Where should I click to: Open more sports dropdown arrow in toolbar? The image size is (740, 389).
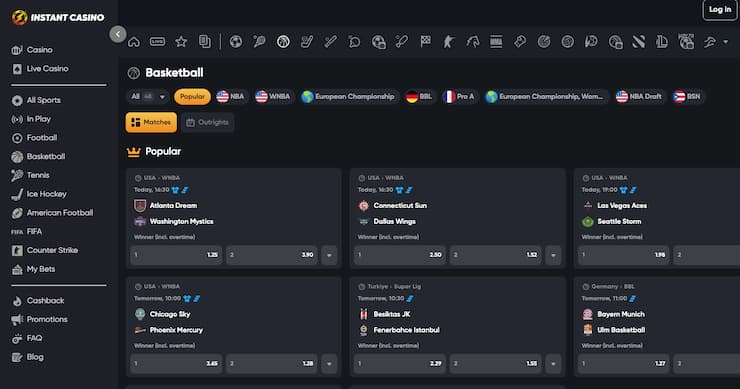coord(725,42)
